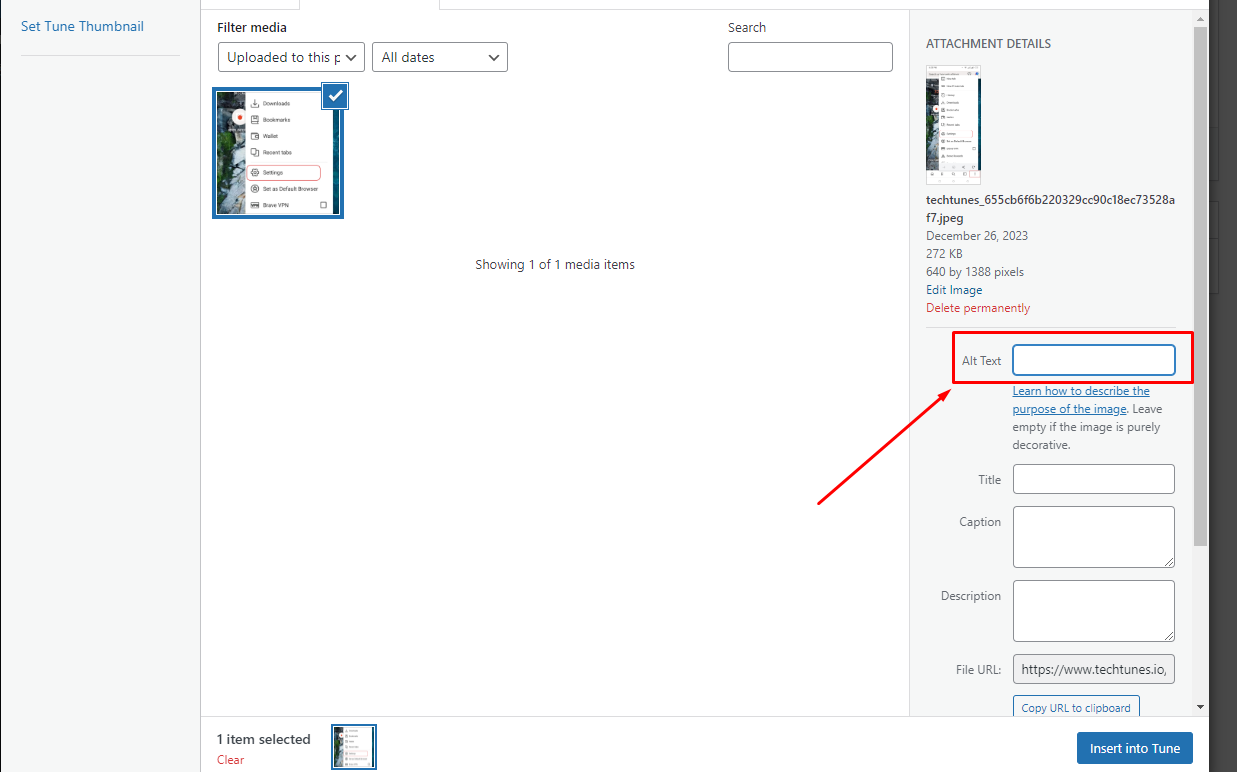
Task: Click the Filter media label
Action: [252, 28]
